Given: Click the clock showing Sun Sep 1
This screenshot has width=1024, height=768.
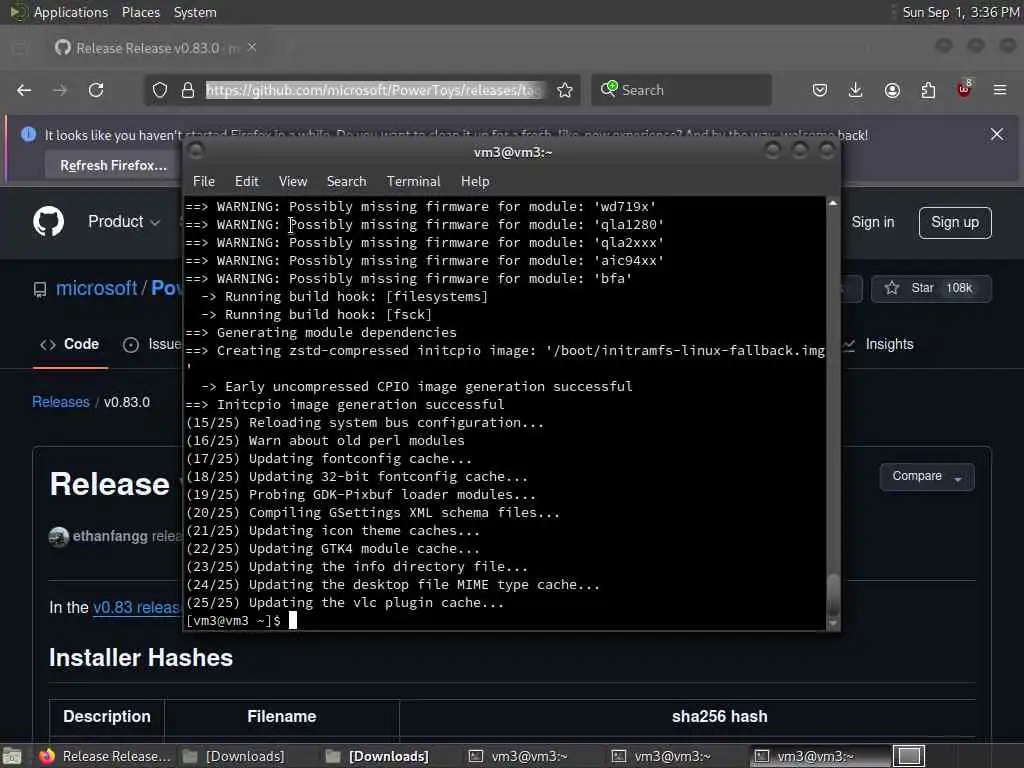Looking at the screenshot, I should [960, 12].
